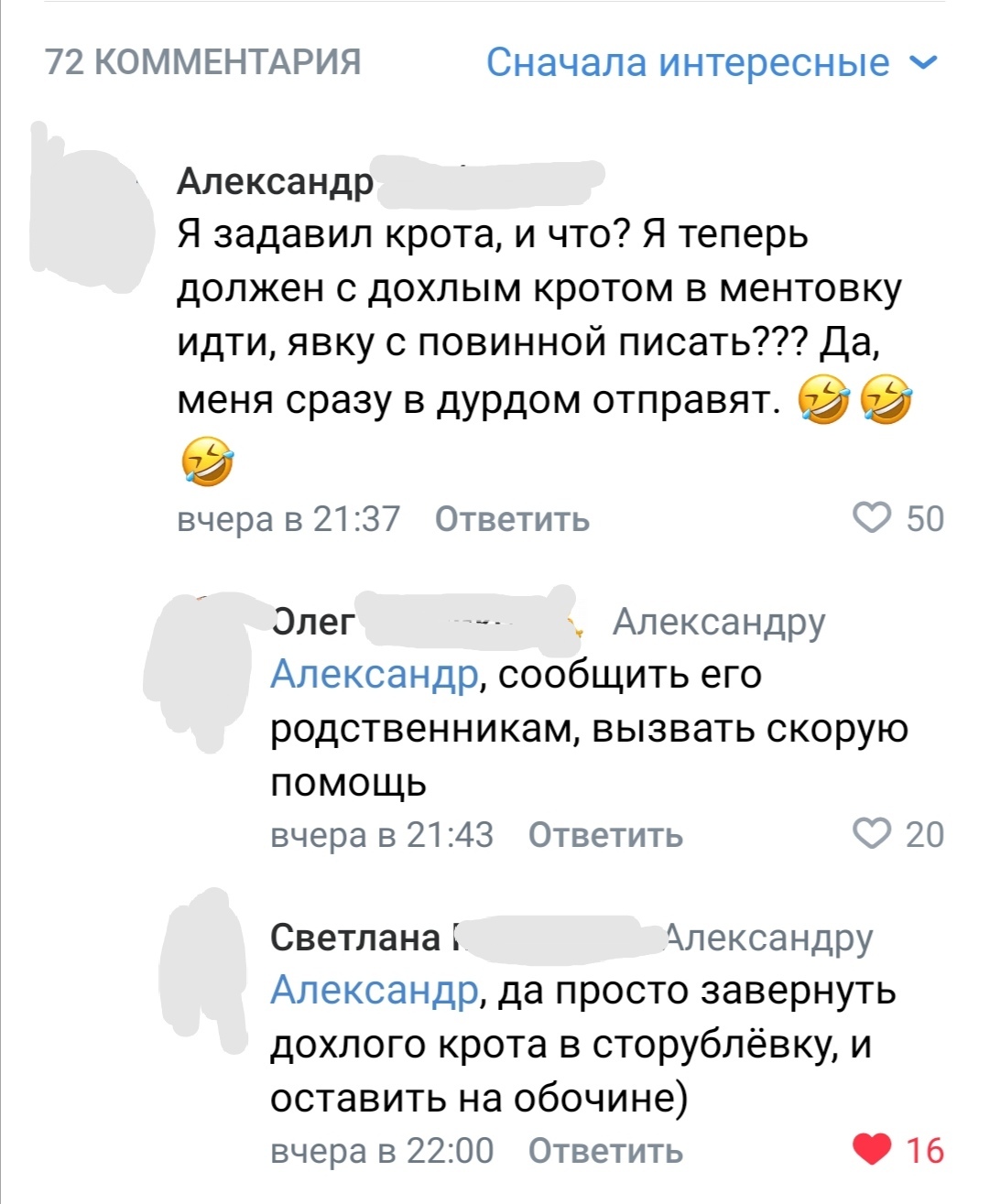Open Олег's author name link
989x1204 pixels.
(x=313, y=622)
